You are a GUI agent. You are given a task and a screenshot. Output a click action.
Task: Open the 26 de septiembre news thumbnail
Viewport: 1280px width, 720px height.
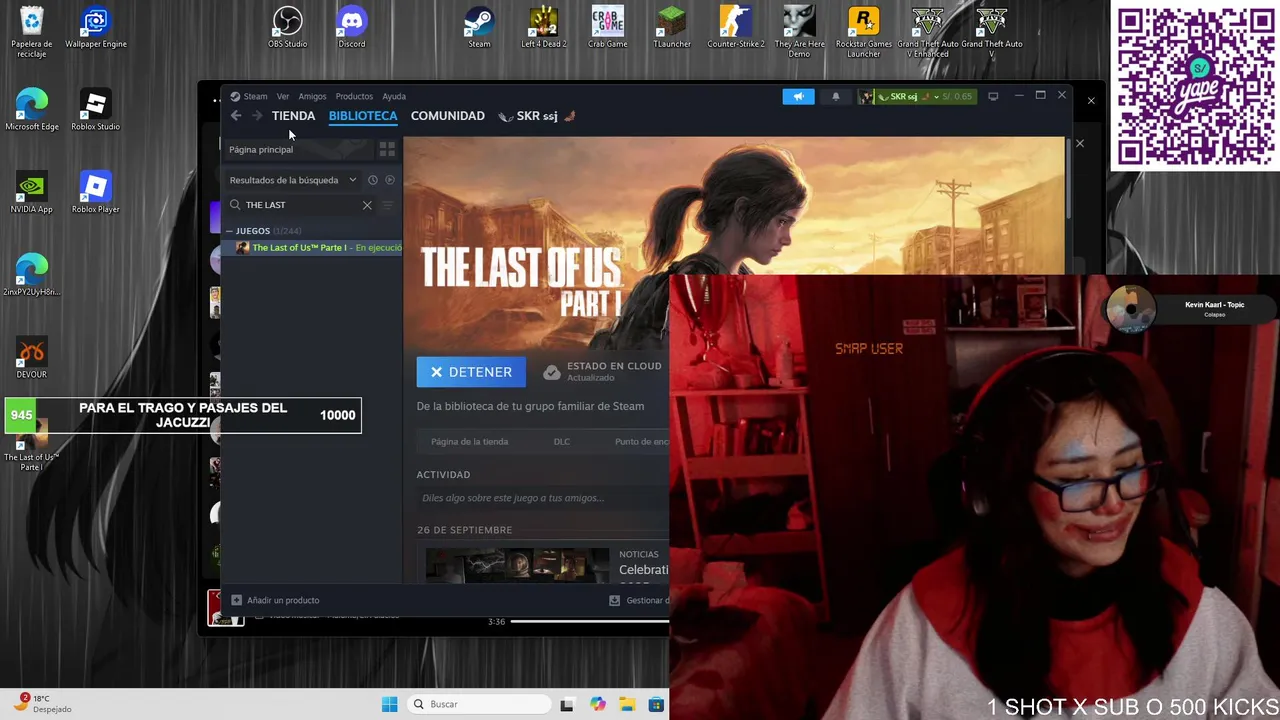click(517, 564)
